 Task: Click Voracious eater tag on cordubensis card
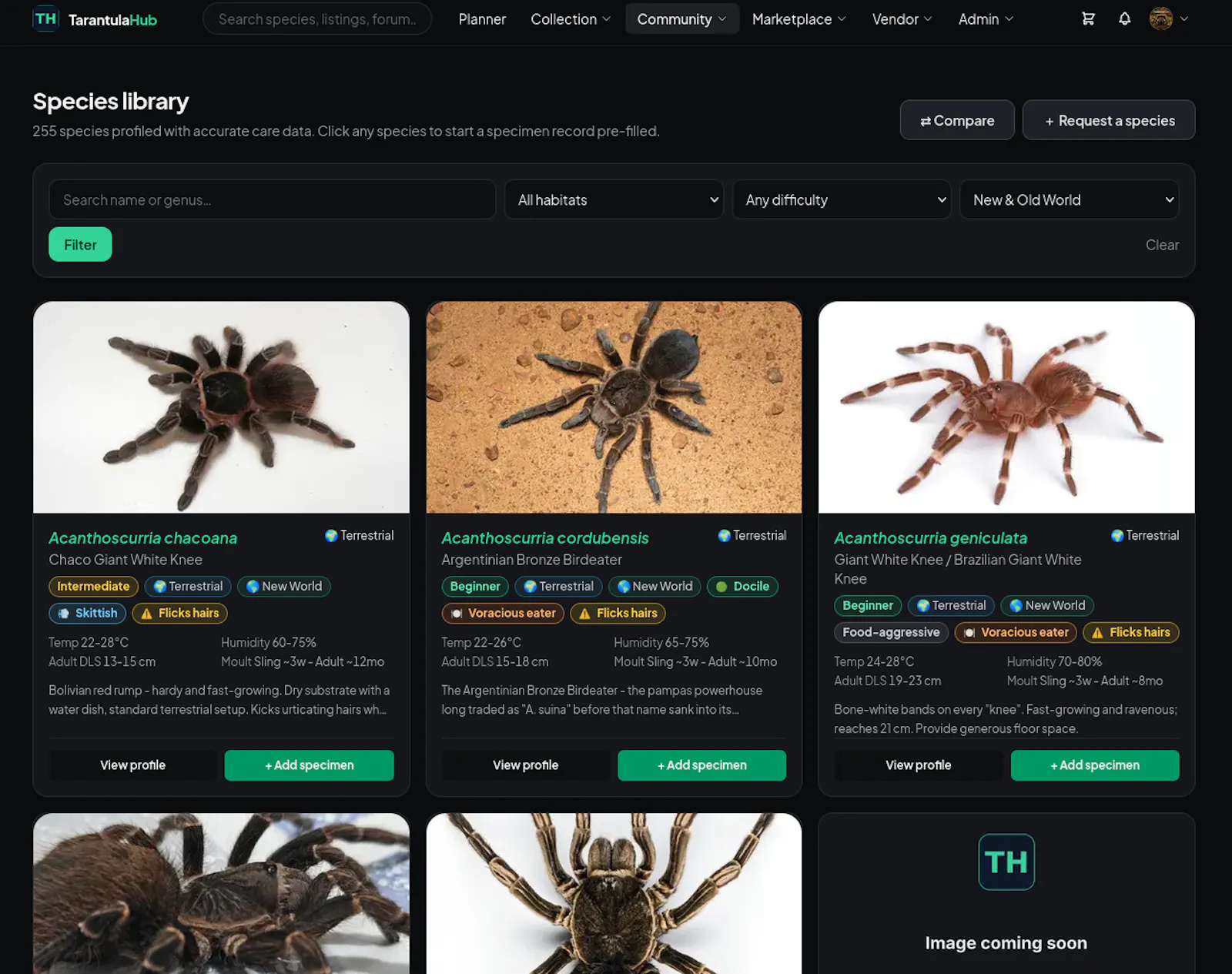click(503, 613)
